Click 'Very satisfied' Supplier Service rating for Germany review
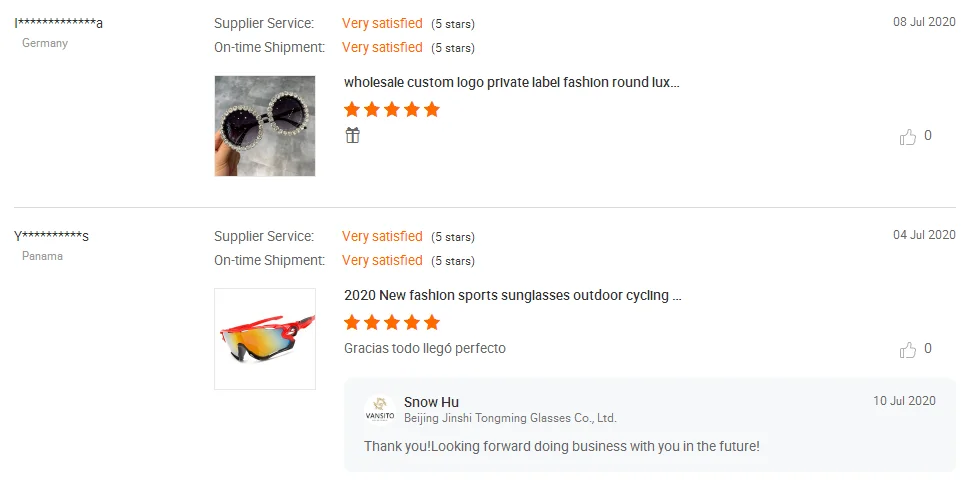This screenshot has height=492, width=970. (382, 23)
